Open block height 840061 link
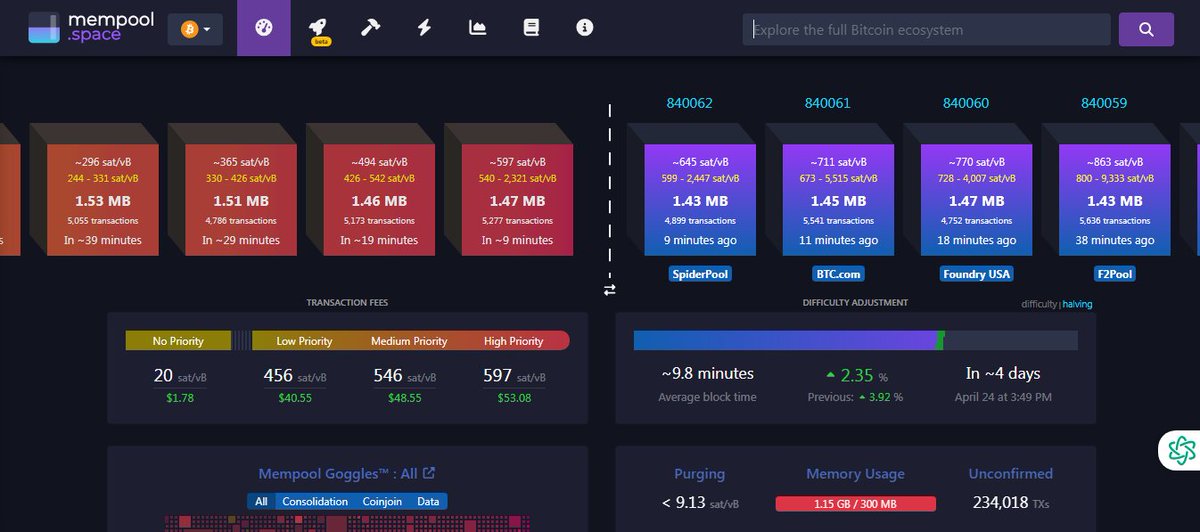 [x=827, y=103]
